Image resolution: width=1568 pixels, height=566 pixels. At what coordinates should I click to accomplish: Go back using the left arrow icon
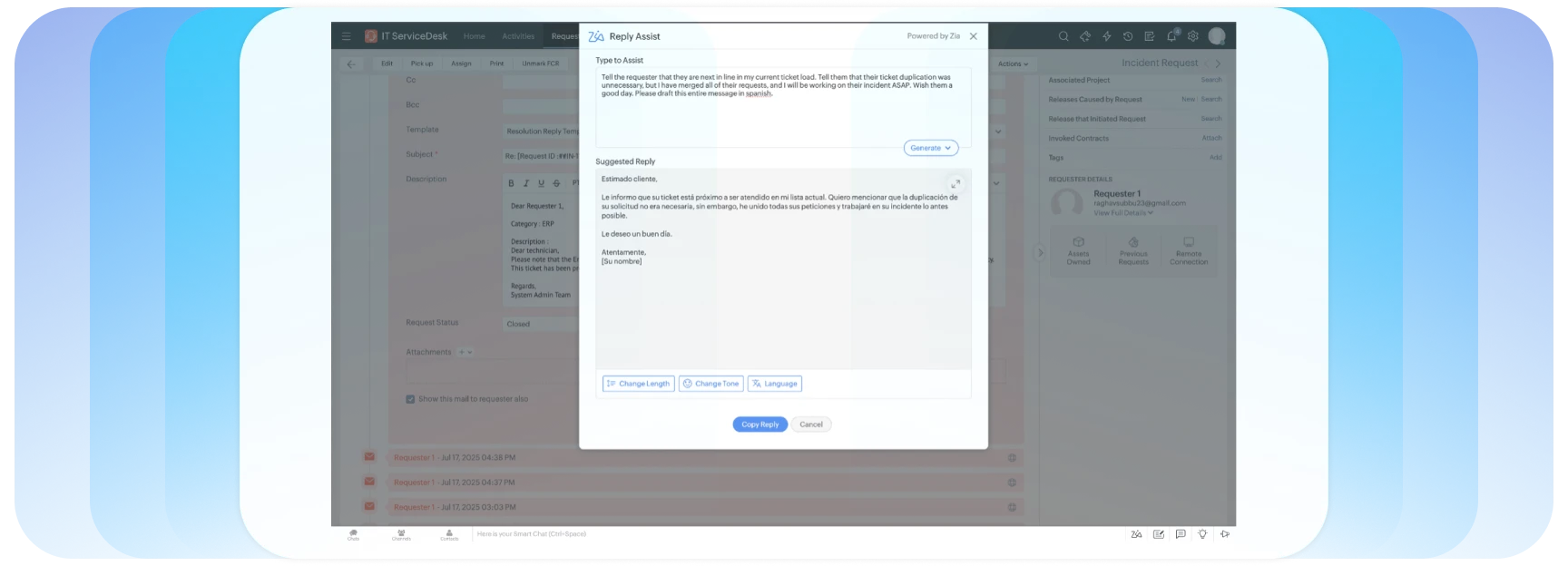click(351, 64)
